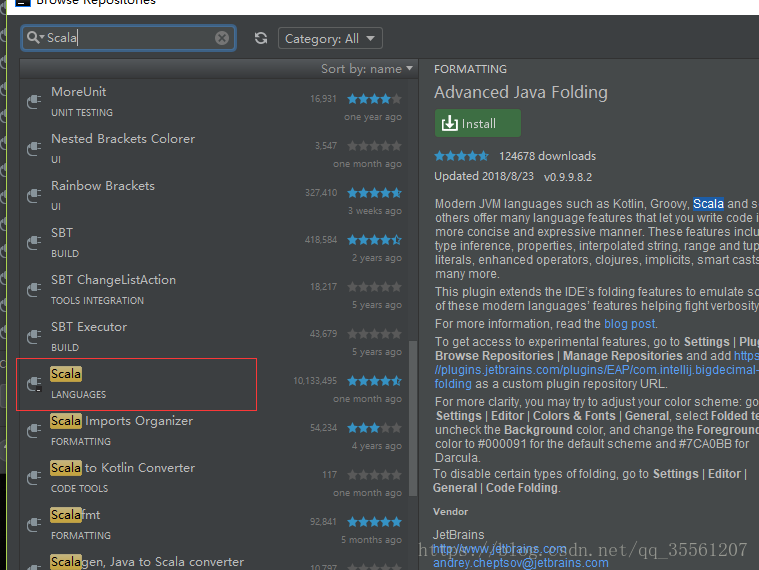The width and height of the screenshot is (759, 570).
Task: Click the Advanced Java Folding detail star rating
Action: (461, 156)
